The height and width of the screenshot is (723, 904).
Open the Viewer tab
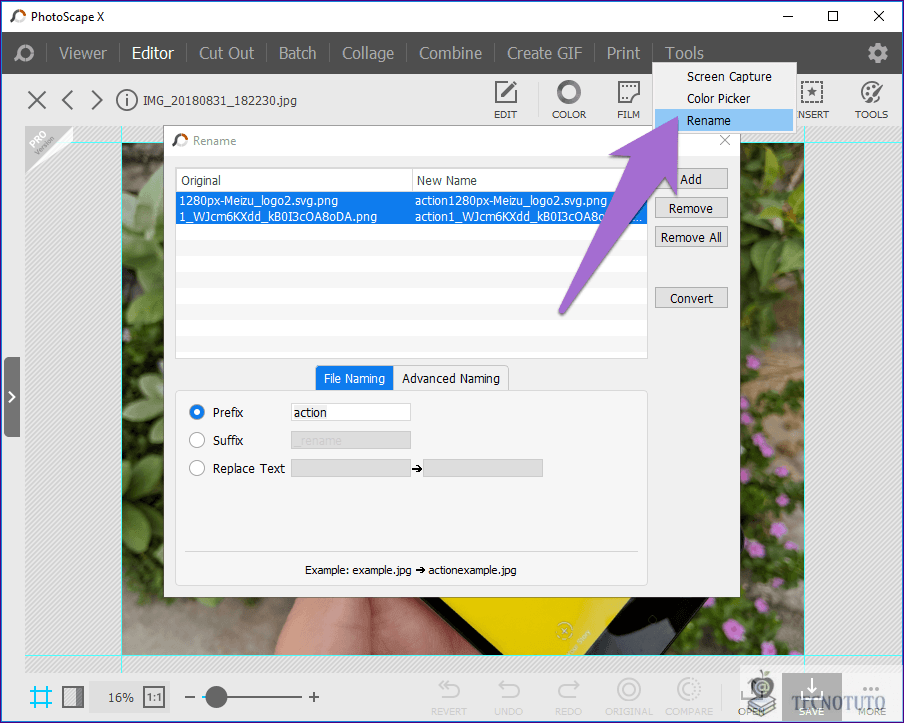(82, 53)
